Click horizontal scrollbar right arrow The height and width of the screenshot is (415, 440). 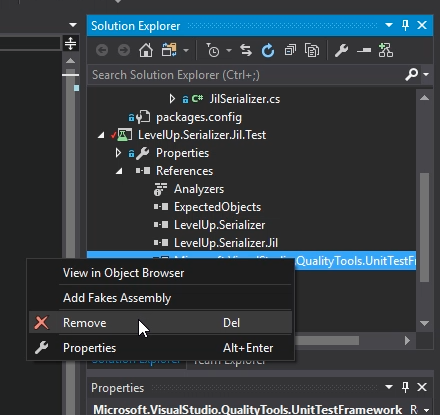407,340
